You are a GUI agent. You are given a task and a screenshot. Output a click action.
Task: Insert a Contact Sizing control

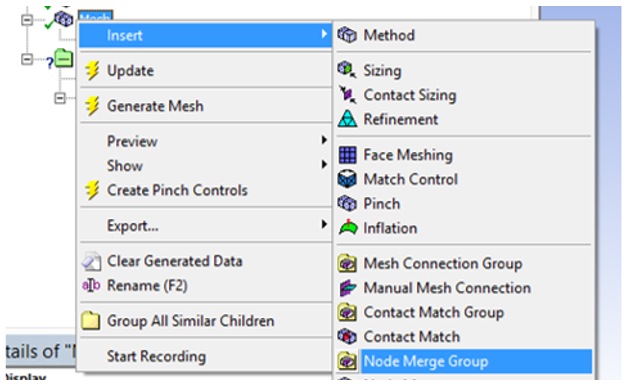(x=464, y=95)
